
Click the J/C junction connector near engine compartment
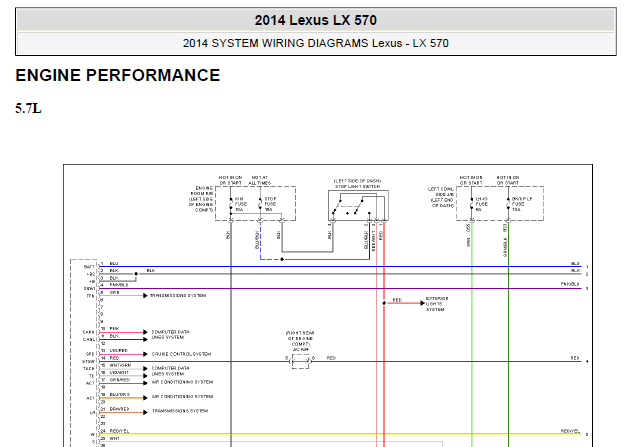click(x=300, y=361)
